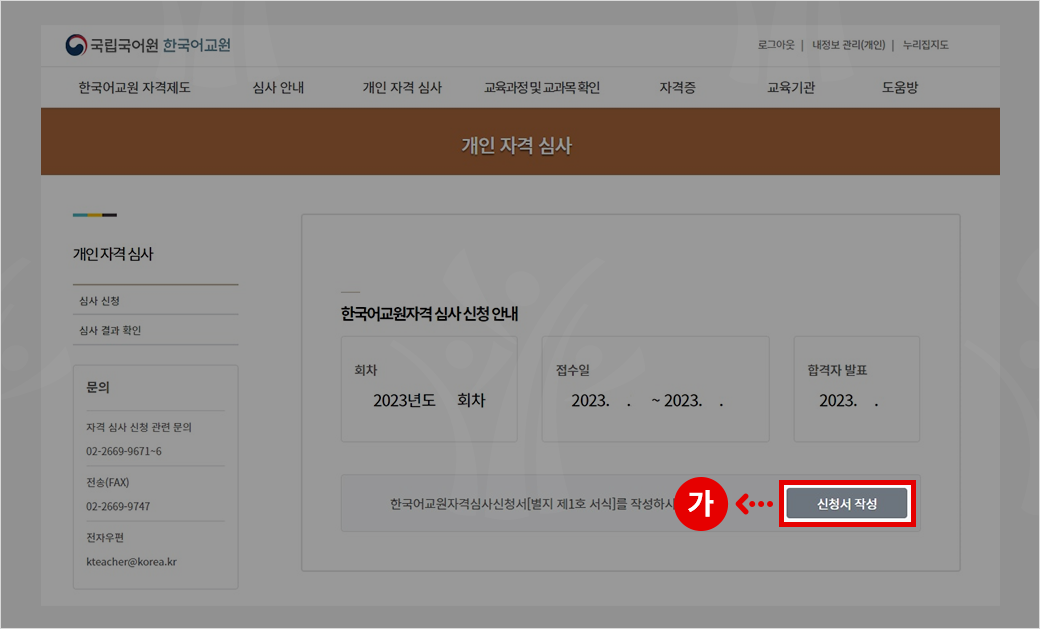Click the kteacher@korea.kr email address
The height and width of the screenshot is (629, 1040).
coord(131,562)
